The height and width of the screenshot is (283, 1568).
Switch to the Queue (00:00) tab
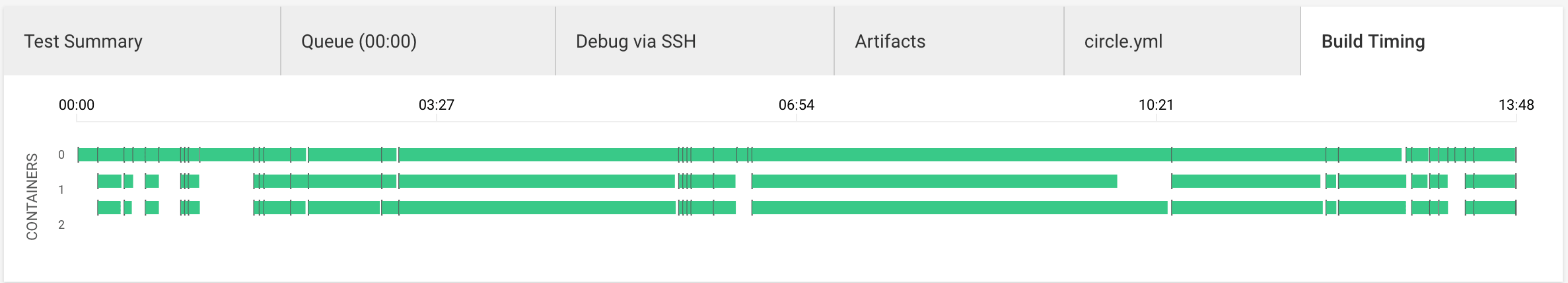359,42
